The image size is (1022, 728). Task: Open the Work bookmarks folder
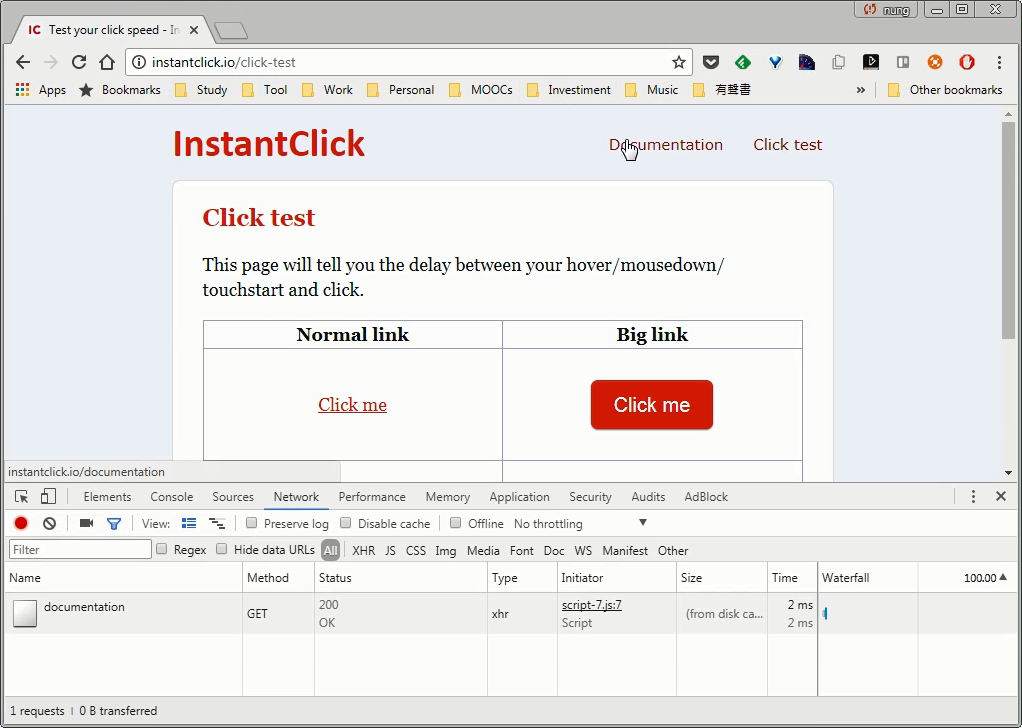[x=327, y=90]
